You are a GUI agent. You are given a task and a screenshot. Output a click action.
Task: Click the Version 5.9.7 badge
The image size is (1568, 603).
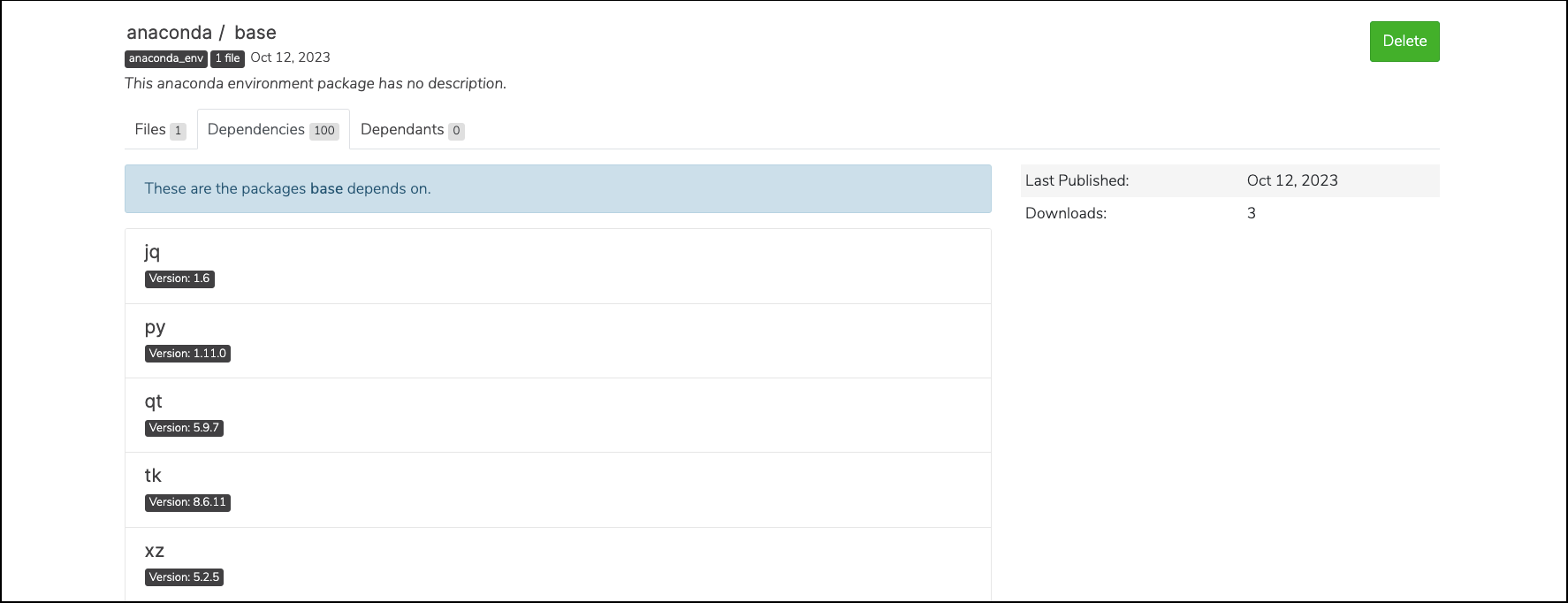[184, 428]
